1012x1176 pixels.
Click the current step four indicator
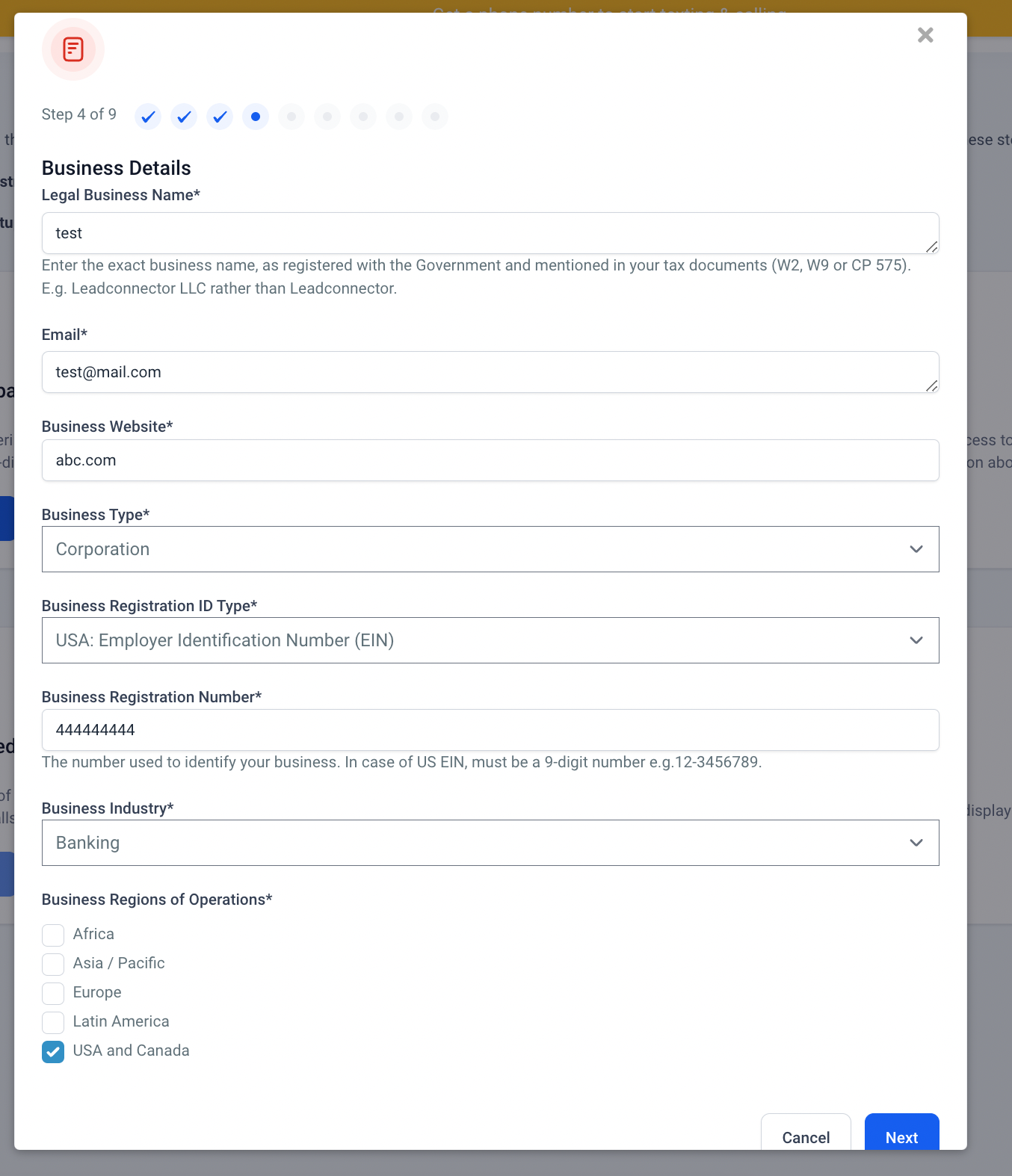256,117
